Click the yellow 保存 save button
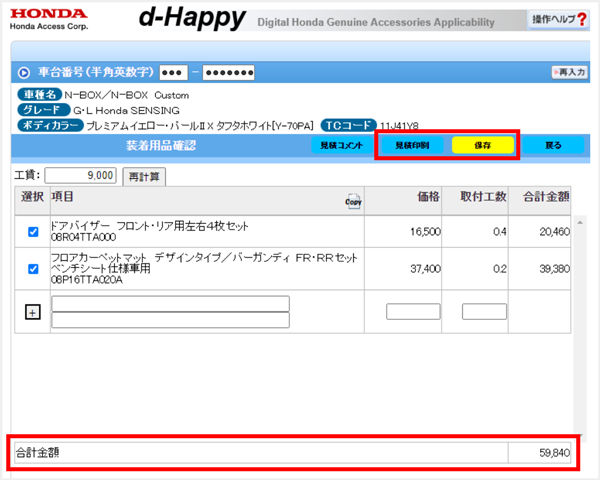600x480 pixels. pyautogui.click(x=483, y=145)
